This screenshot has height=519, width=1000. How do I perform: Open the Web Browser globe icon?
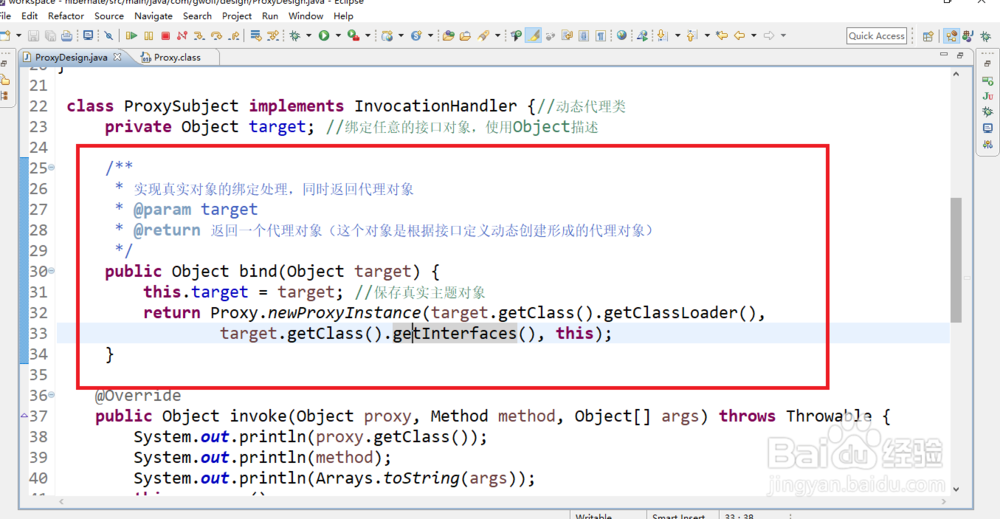pyautogui.click(x=622, y=36)
